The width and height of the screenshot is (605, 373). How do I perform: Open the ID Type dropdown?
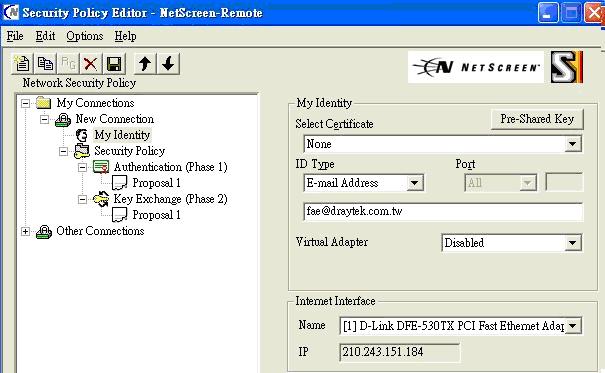click(414, 183)
